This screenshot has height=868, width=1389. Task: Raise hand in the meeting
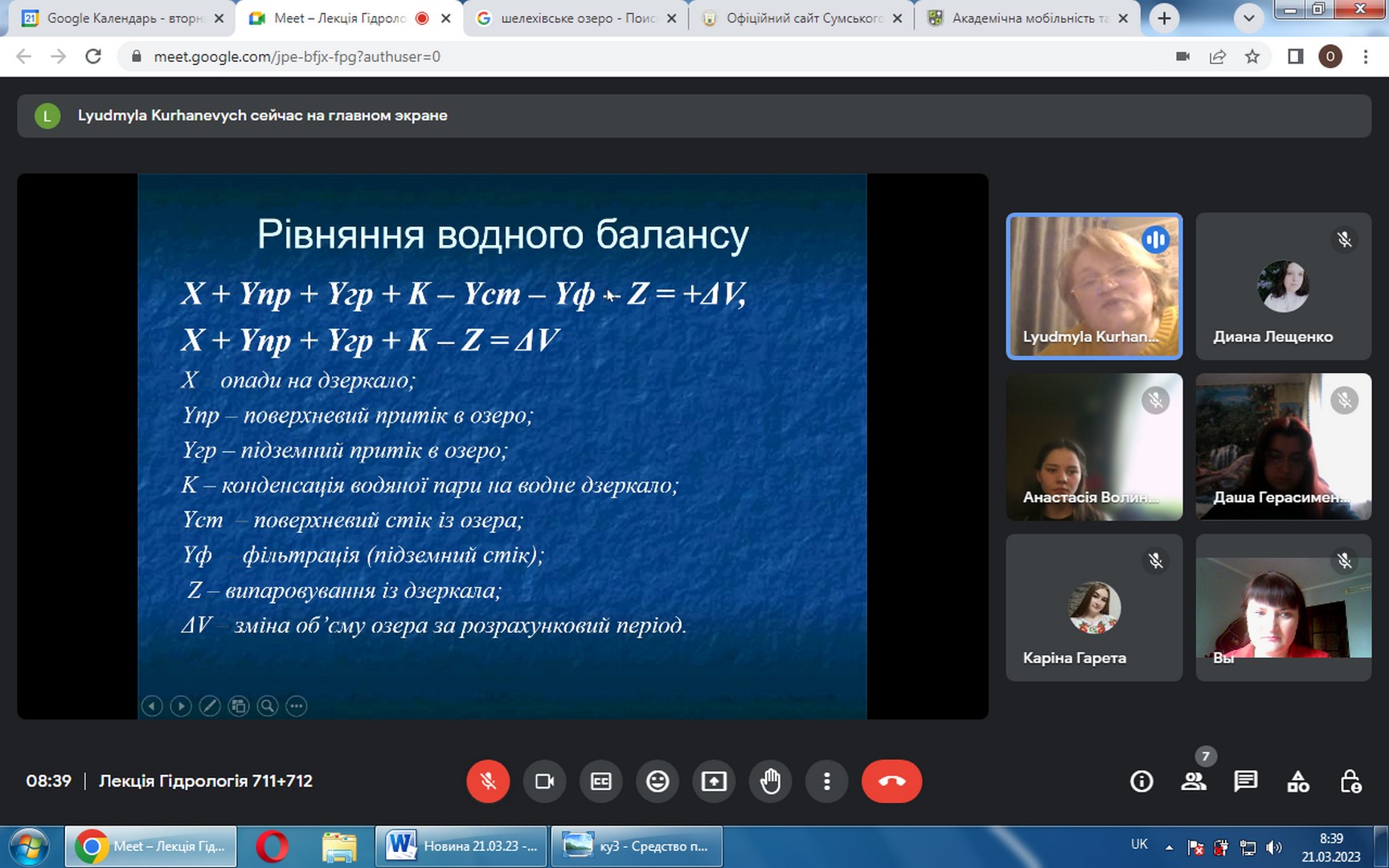(x=770, y=781)
